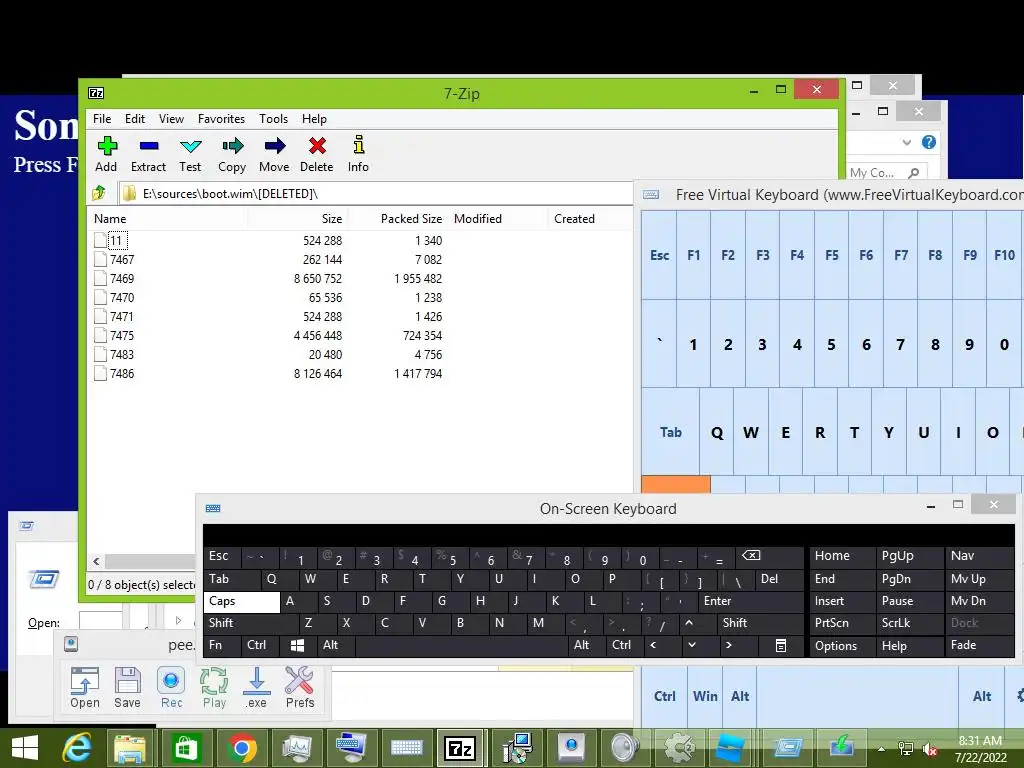1024x768 pixels.
Task: Toggle right Shift key on On-Screen Keyboard
Action: click(760, 623)
